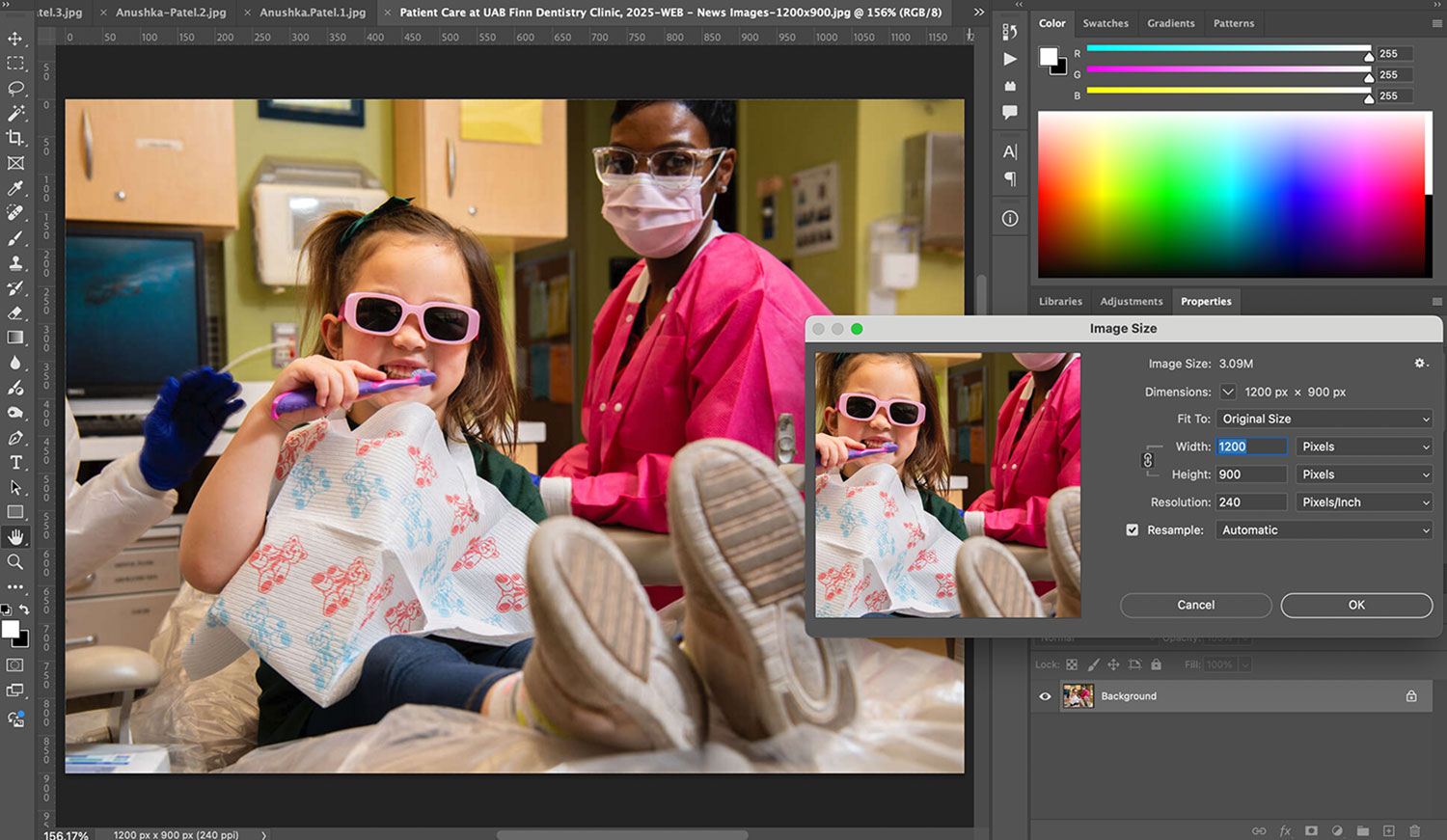Viewport: 1447px width, 840px height.
Task: Uncheck the Resample checkbox
Action: [1133, 530]
